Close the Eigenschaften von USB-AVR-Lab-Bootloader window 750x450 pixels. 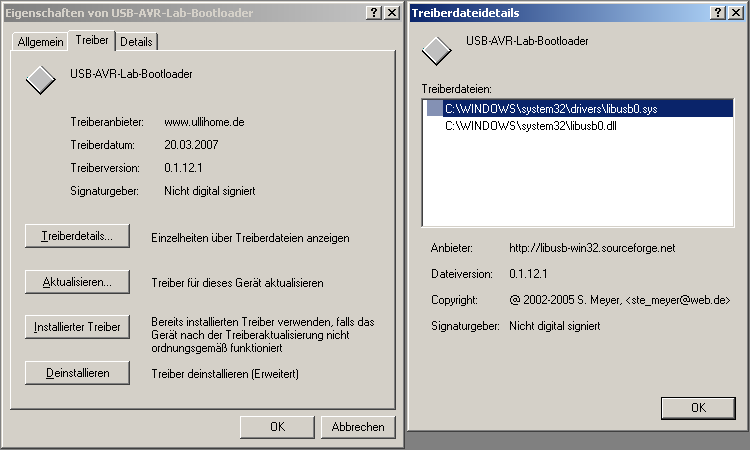[x=392, y=13]
